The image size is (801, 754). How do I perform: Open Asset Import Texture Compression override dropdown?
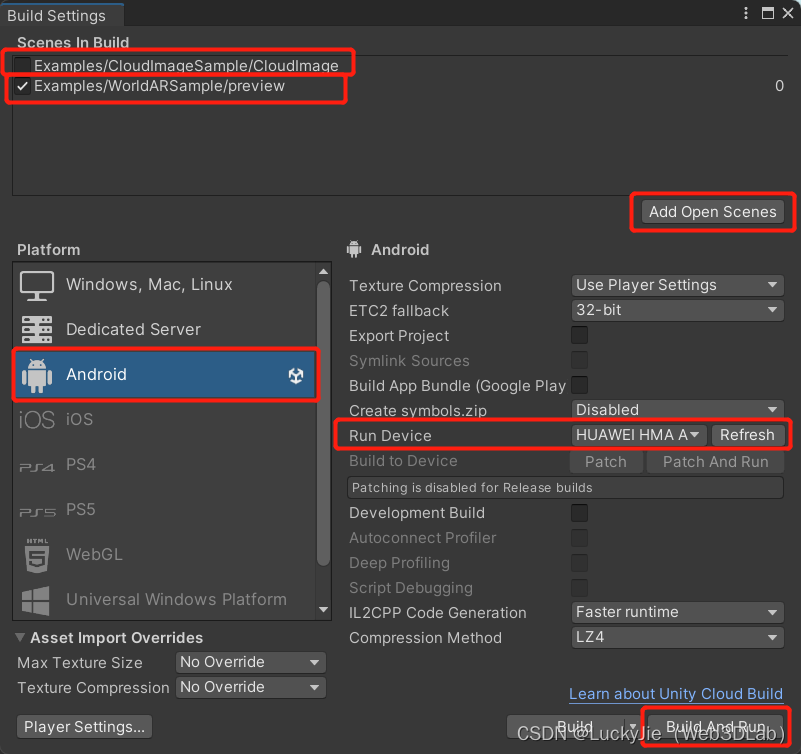[250, 687]
